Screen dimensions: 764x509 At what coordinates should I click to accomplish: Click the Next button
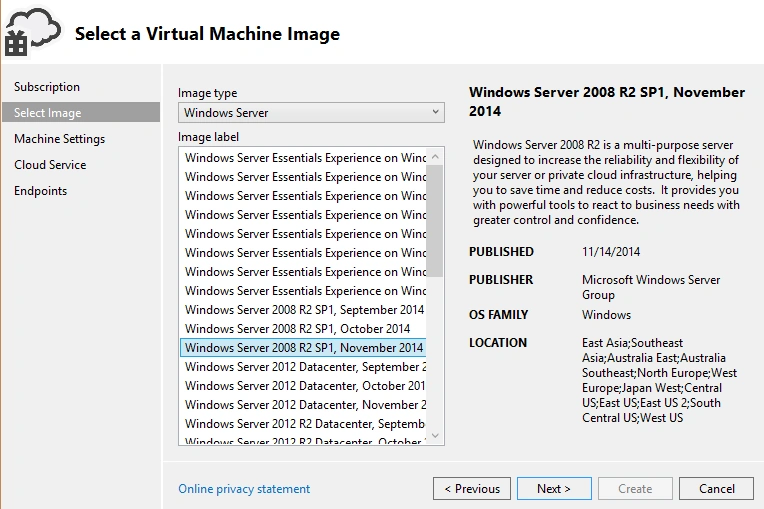[554, 489]
